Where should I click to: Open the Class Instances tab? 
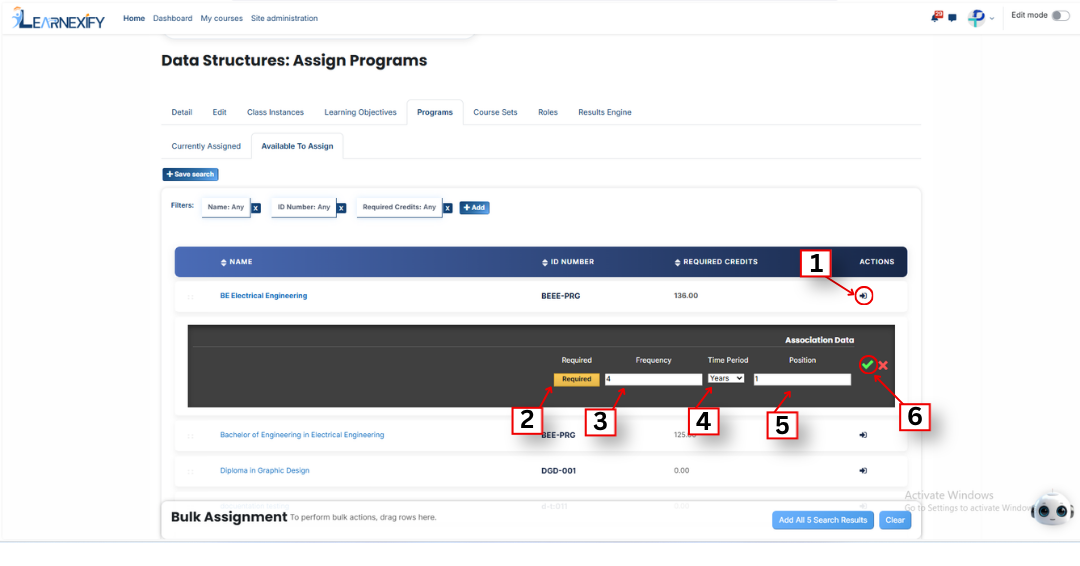[x=275, y=112]
